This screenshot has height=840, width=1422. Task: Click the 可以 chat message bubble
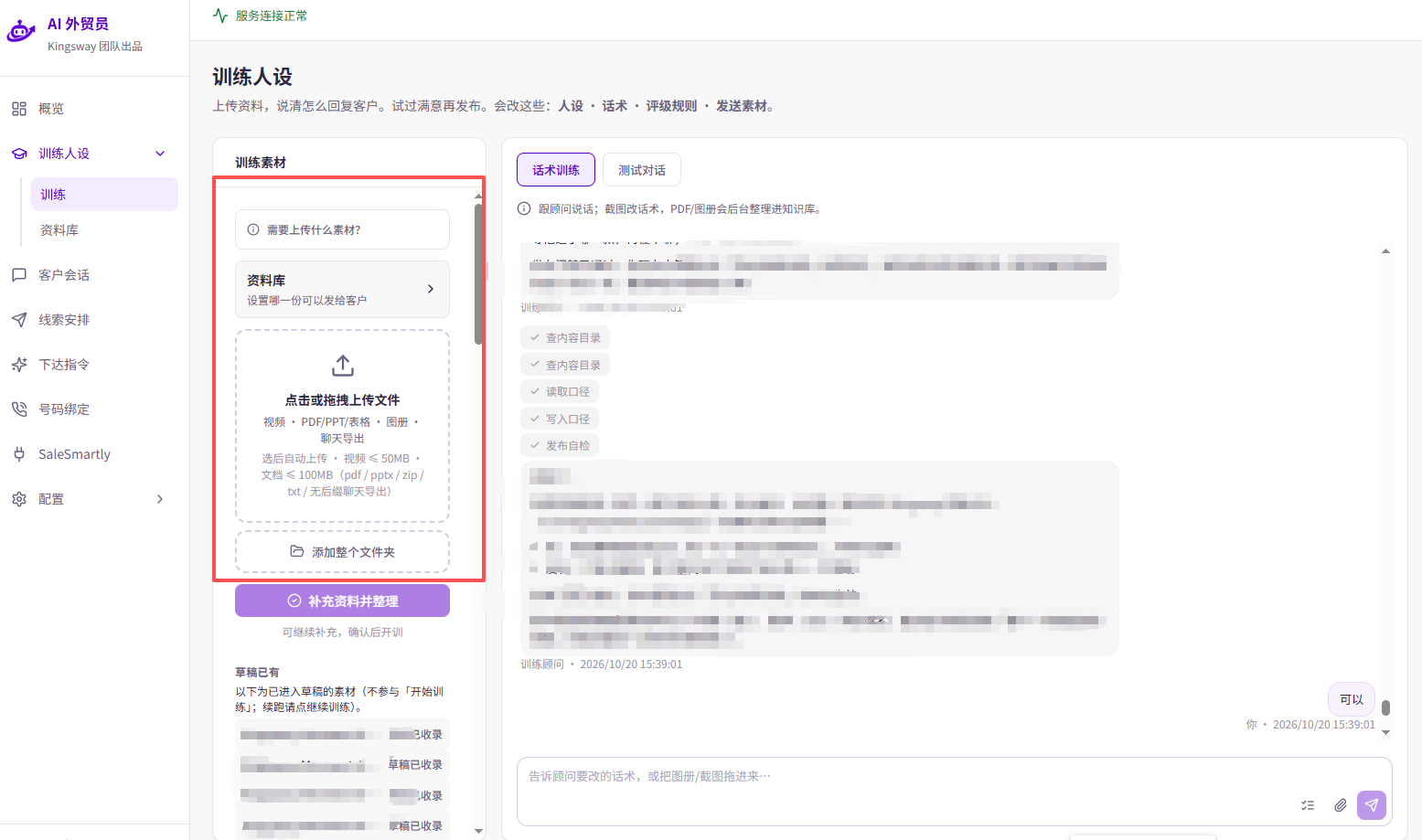click(1352, 699)
